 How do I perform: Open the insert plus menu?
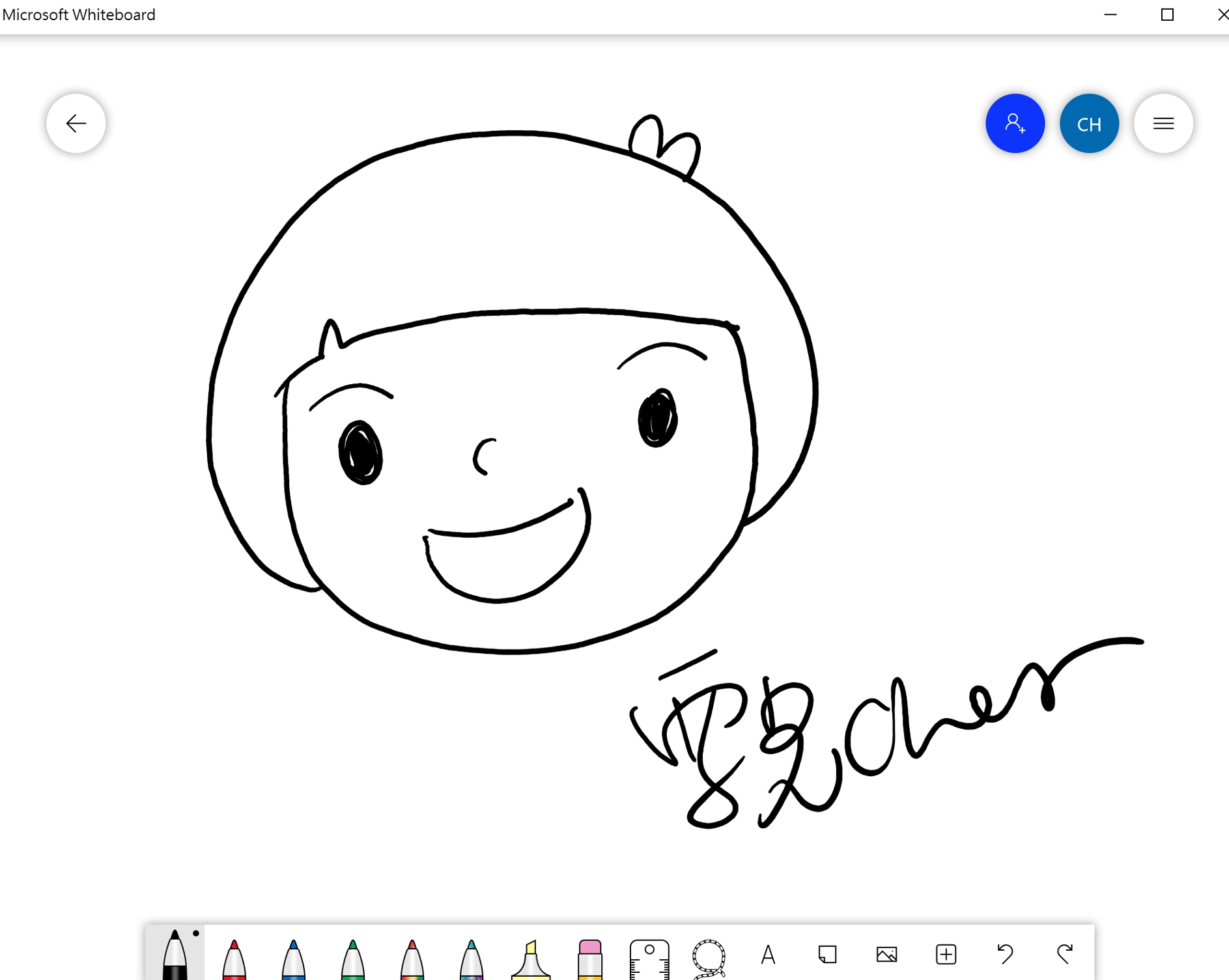pyautogui.click(x=946, y=955)
